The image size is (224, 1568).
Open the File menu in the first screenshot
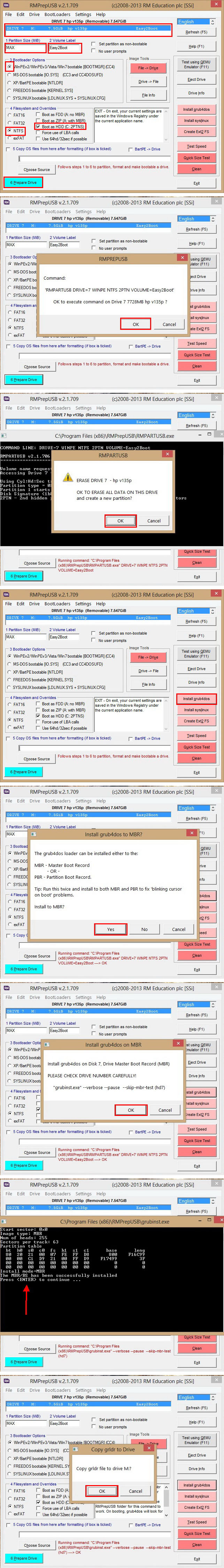pyautogui.click(x=9, y=15)
